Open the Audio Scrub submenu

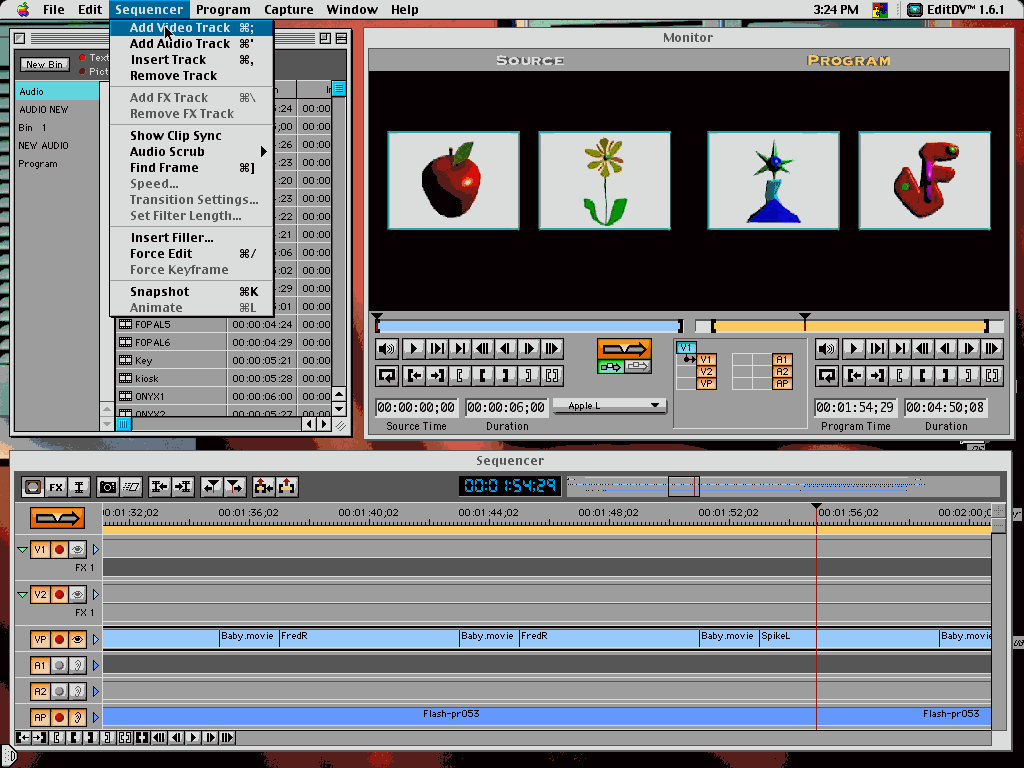(191, 152)
